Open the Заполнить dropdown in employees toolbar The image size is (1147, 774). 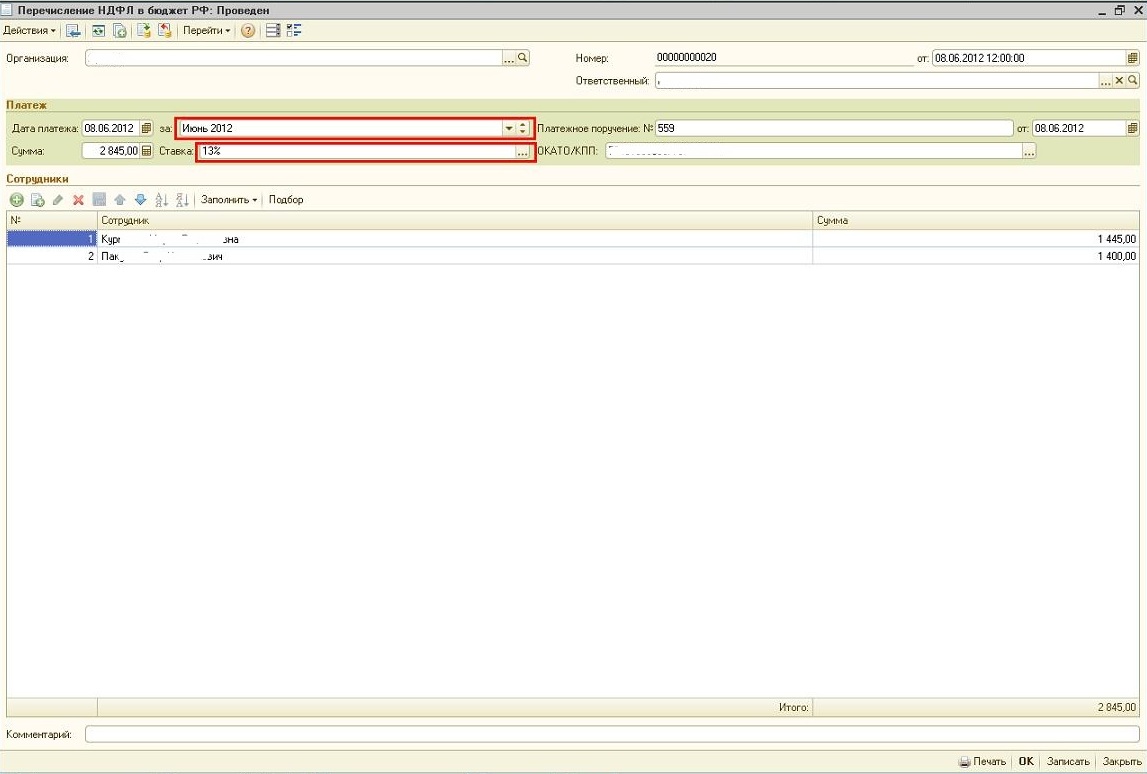coord(229,200)
